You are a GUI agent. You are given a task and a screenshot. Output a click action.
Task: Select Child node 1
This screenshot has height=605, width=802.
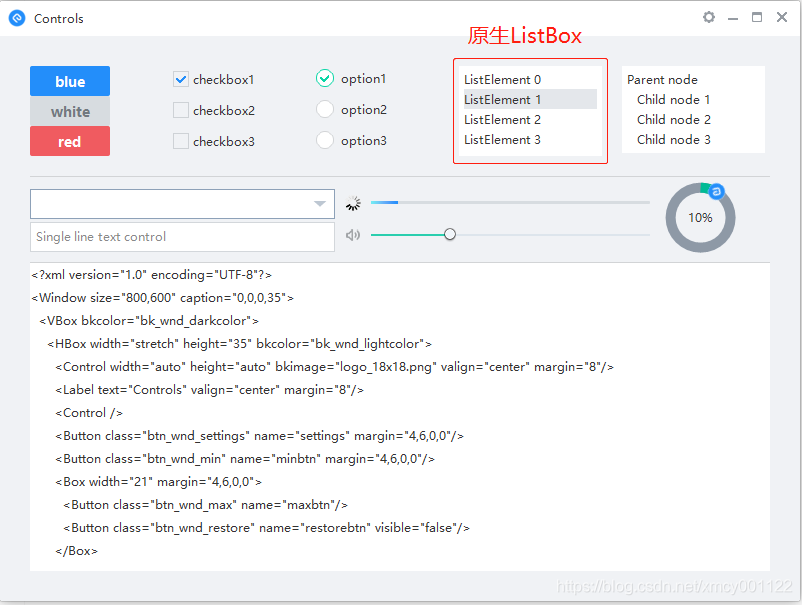(673, 99)
